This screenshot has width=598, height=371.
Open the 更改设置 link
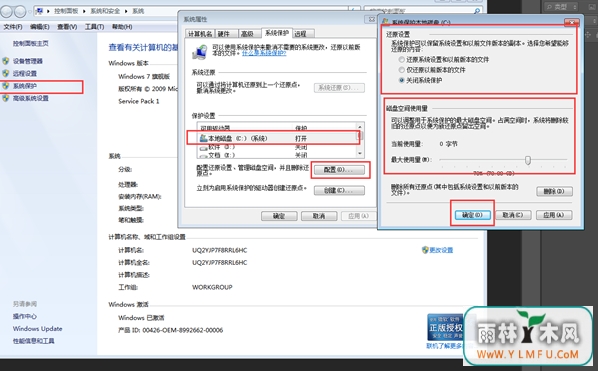[x=441, y=250]
